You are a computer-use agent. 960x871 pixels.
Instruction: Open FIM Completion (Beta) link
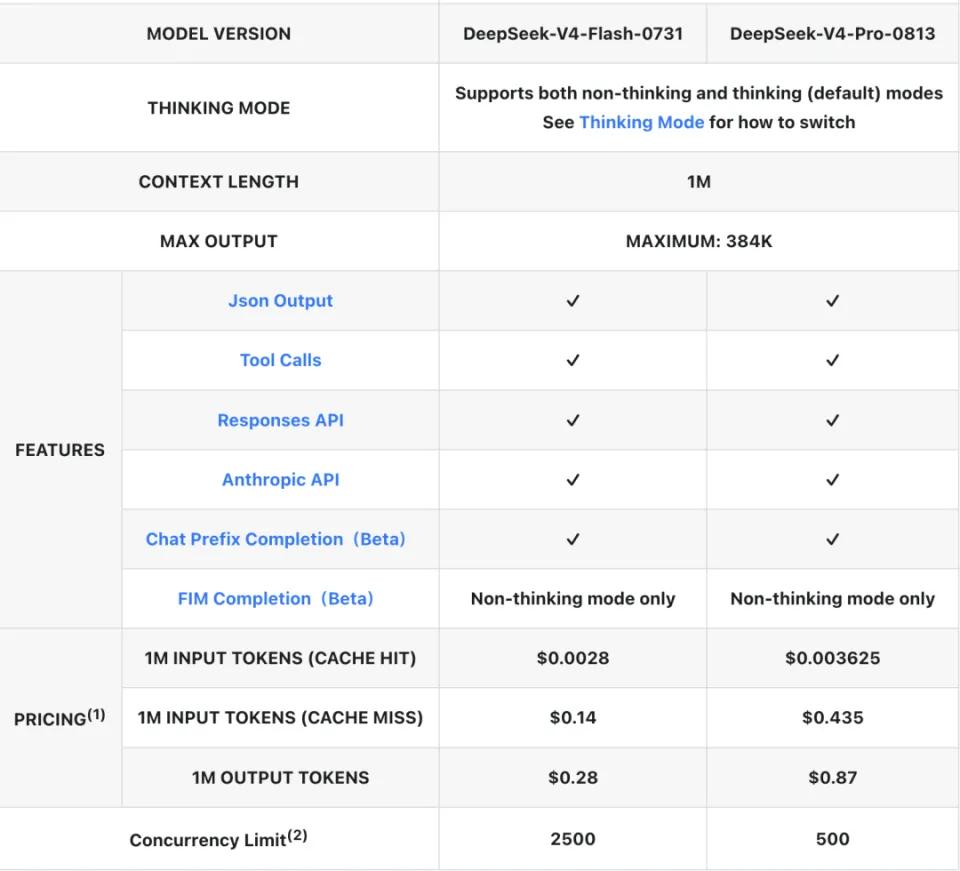(276, 598)
